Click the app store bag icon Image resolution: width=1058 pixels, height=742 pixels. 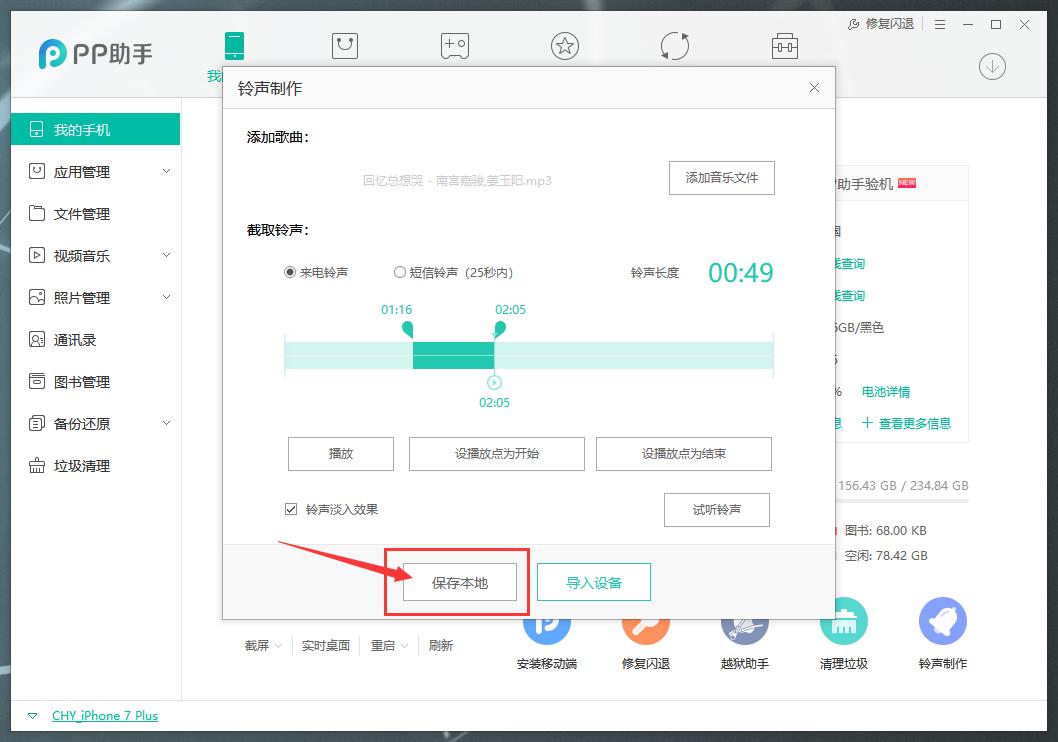[344, 45]
